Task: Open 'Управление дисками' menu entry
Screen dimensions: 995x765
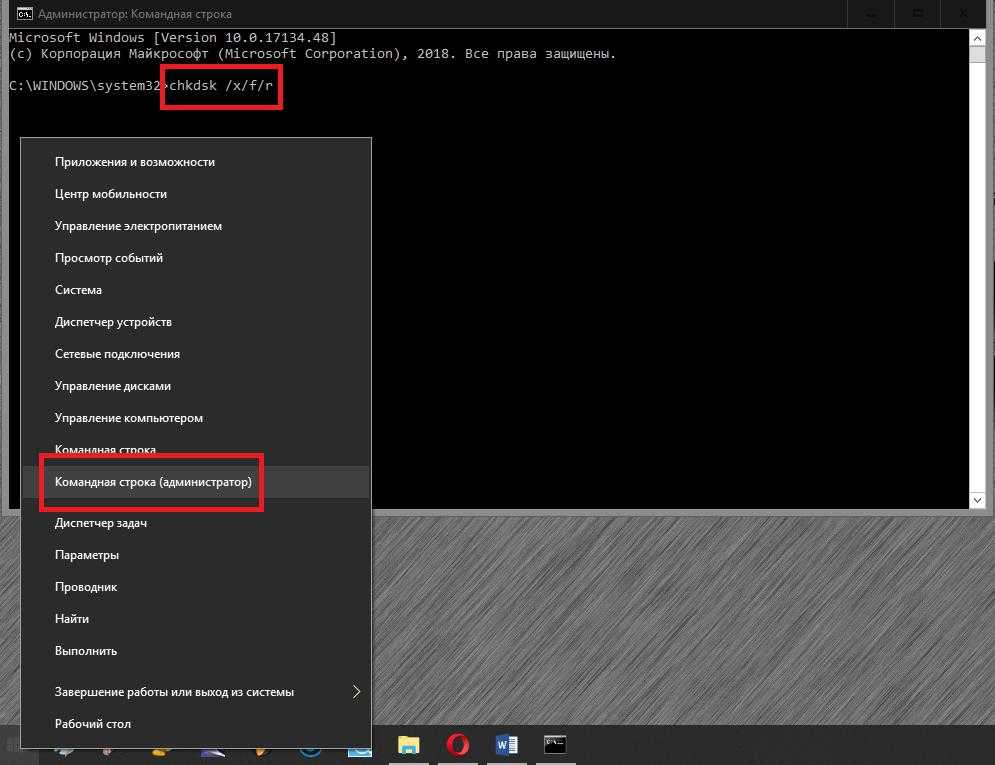Action: tap(113, 386)
